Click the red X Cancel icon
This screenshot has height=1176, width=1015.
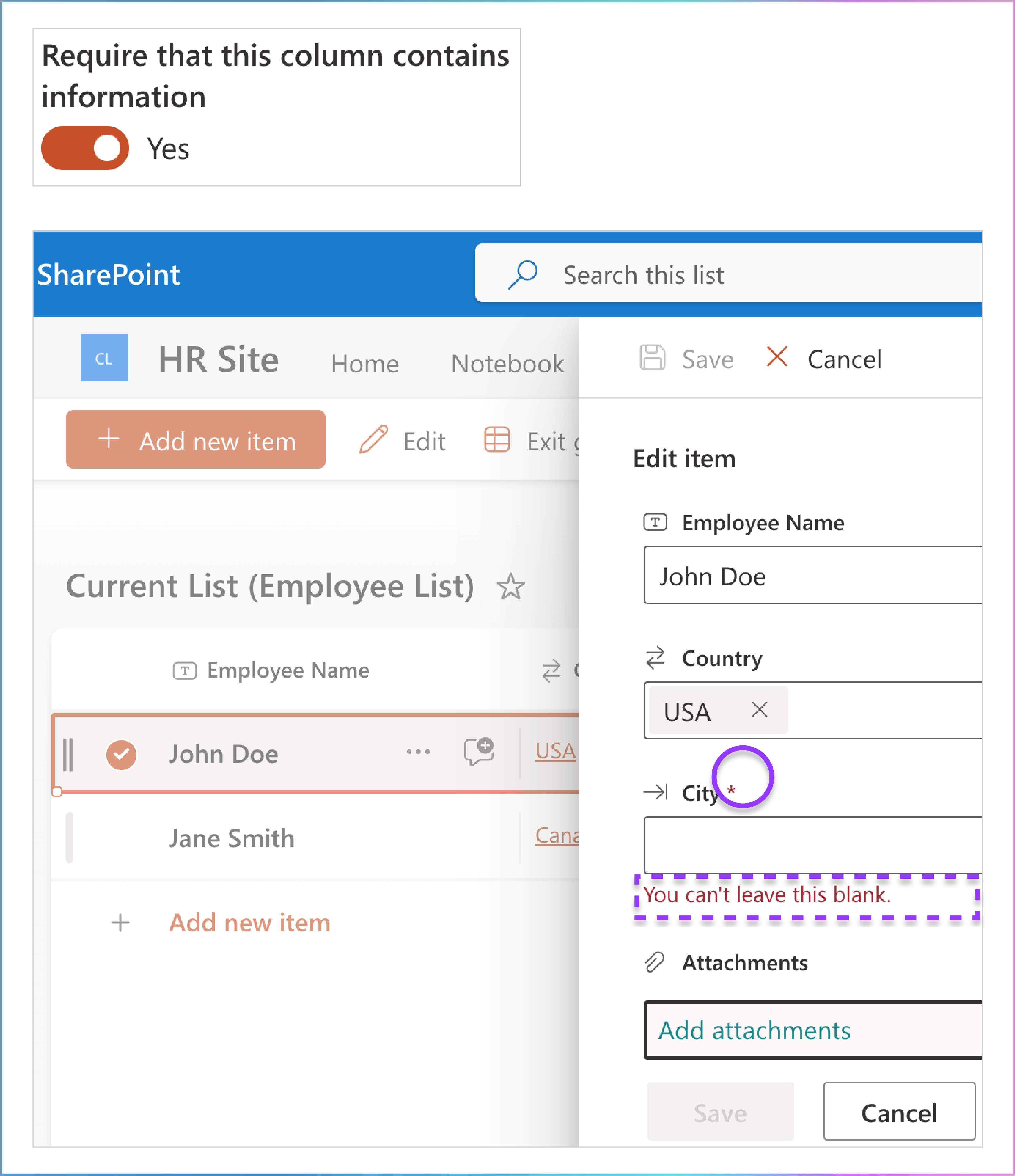pos(777,357)
